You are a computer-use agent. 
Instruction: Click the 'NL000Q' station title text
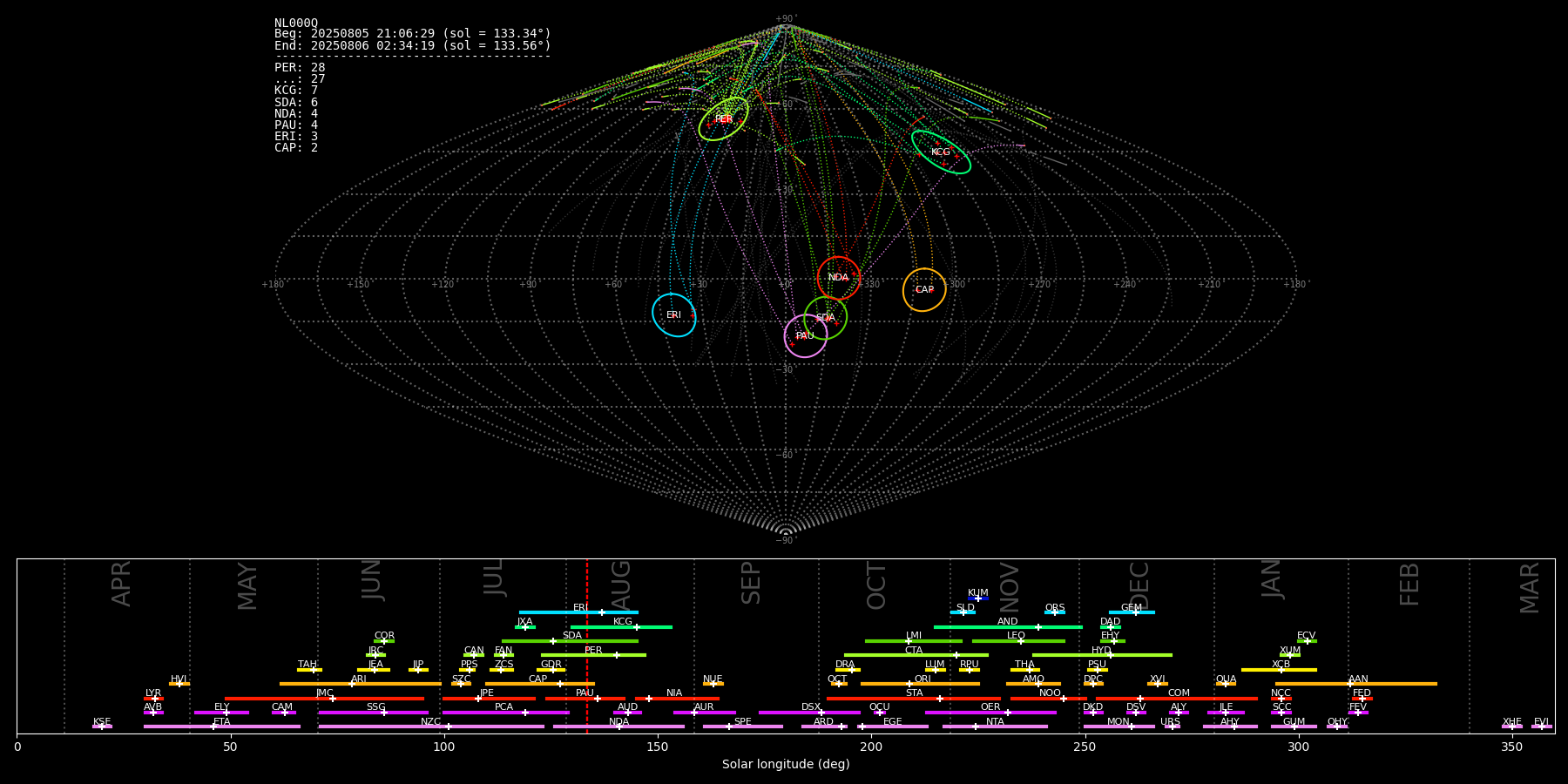click(x=296, y=24)
